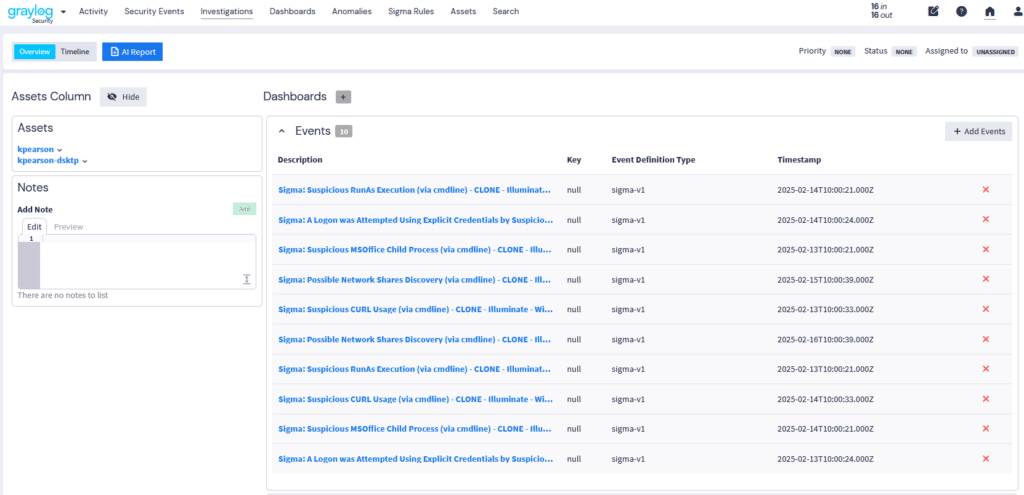Screen dimensions: 1024x495
Task: Hide the Assets Column
Action: 123,97
